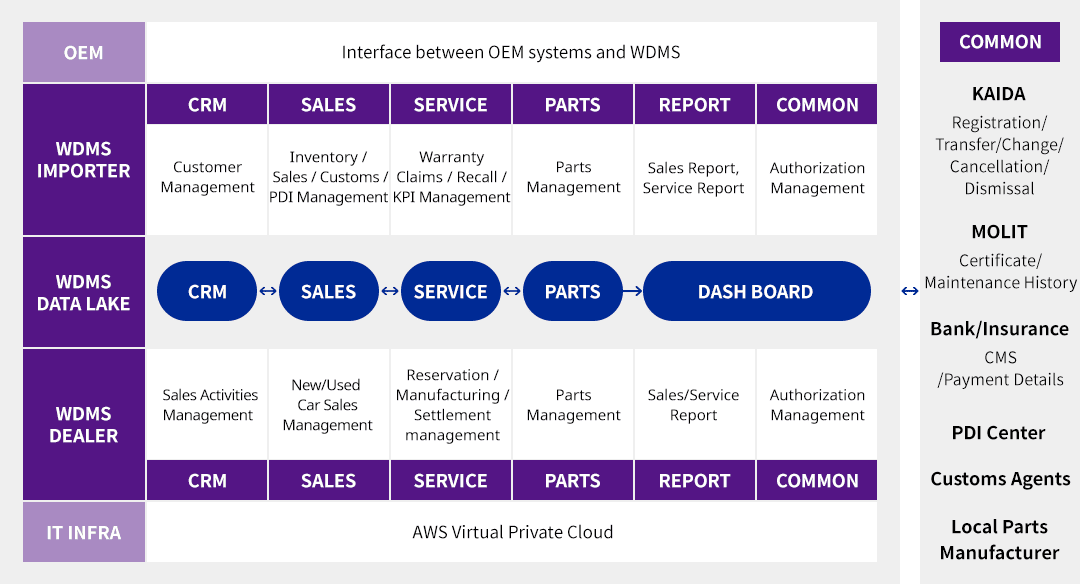Open the Customer Management cell
This screenshot has width=1080, height=584.
click(x=208, y=178)
